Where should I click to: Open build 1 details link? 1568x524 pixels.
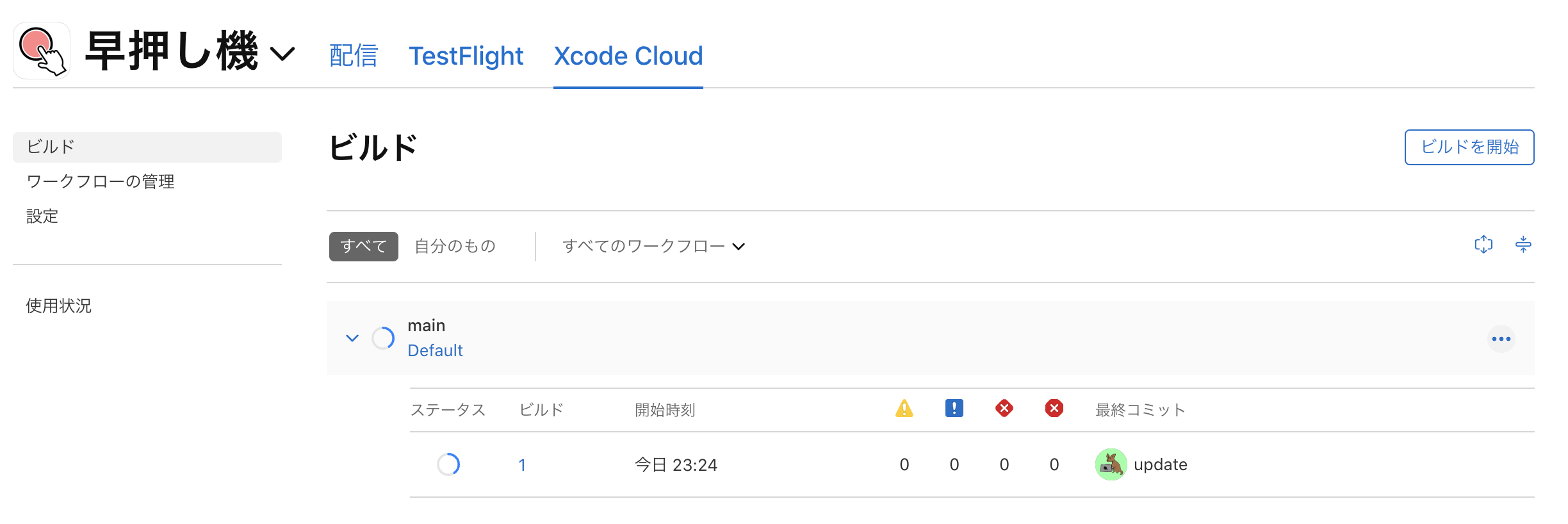coord(523,464)
